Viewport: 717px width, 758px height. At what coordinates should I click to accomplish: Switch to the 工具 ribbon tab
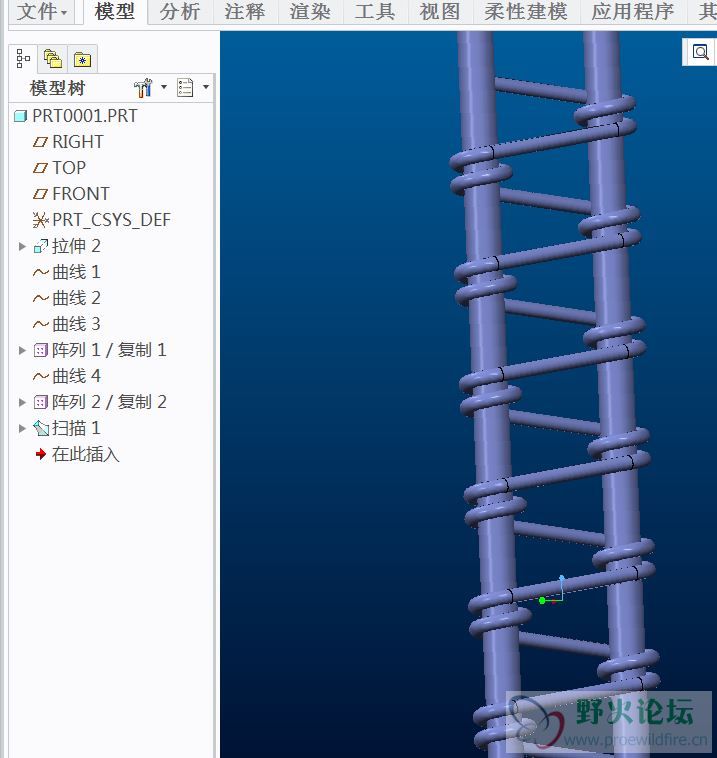(x=375, y=12)
